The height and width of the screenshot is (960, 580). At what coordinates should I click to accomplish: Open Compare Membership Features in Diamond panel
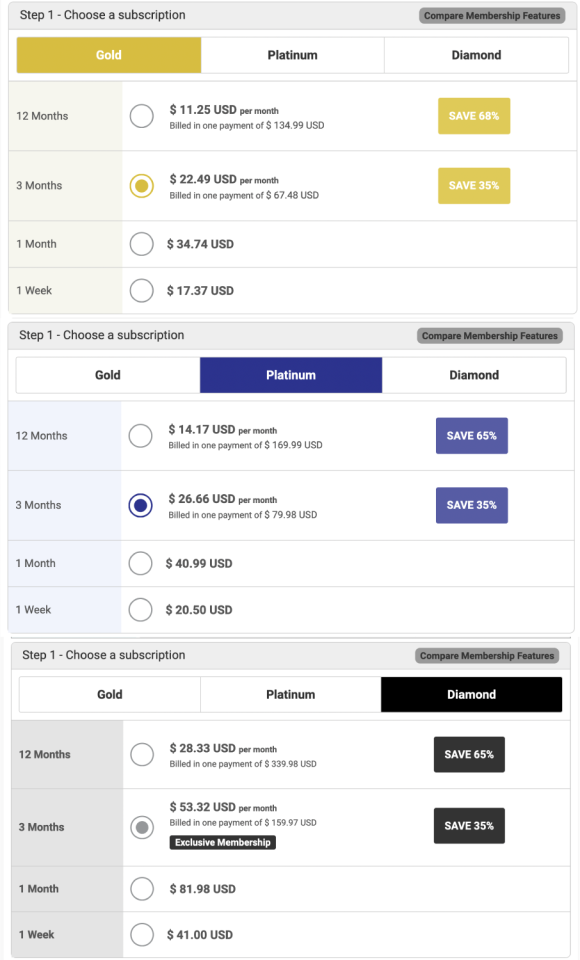487,656
